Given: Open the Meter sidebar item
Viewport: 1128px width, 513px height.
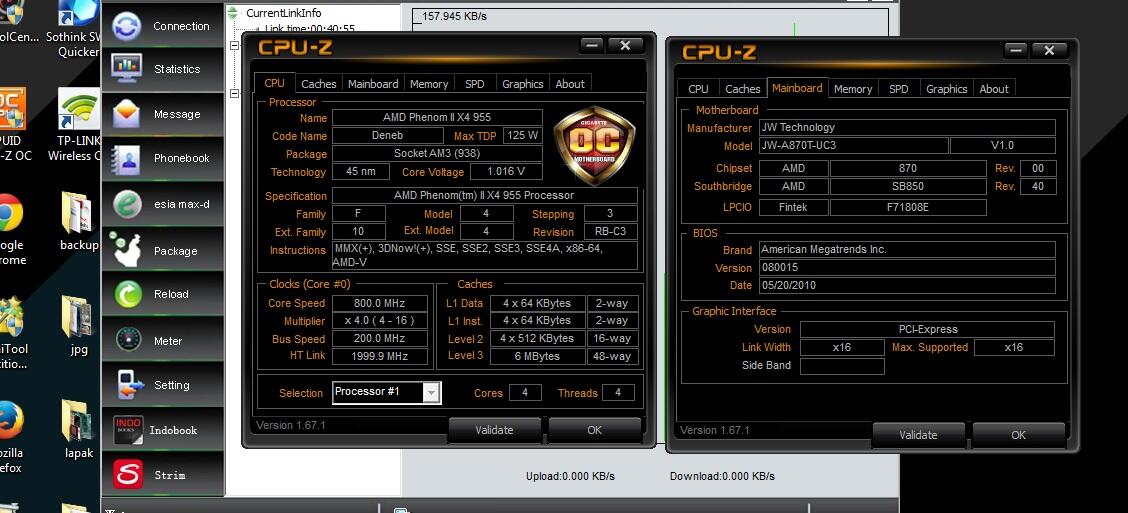Looking at the screenshot, I should (163, 340).
